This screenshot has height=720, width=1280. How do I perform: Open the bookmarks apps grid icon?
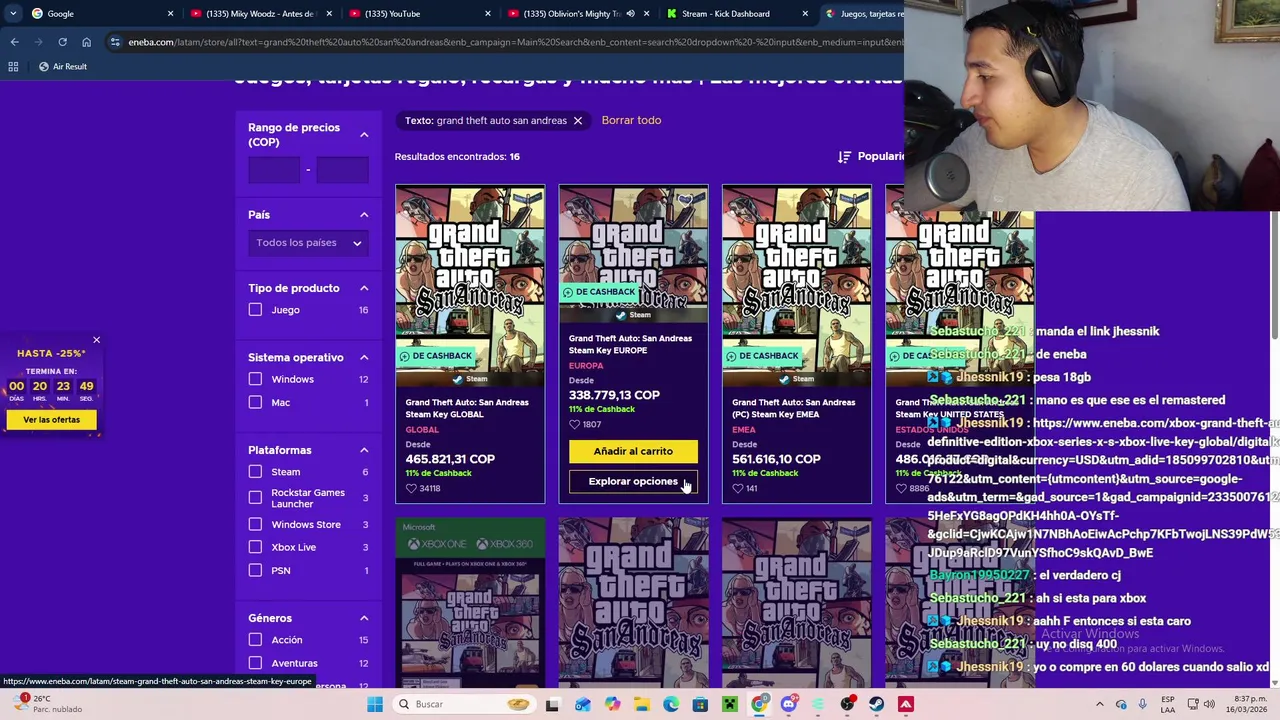pos(13,66)
